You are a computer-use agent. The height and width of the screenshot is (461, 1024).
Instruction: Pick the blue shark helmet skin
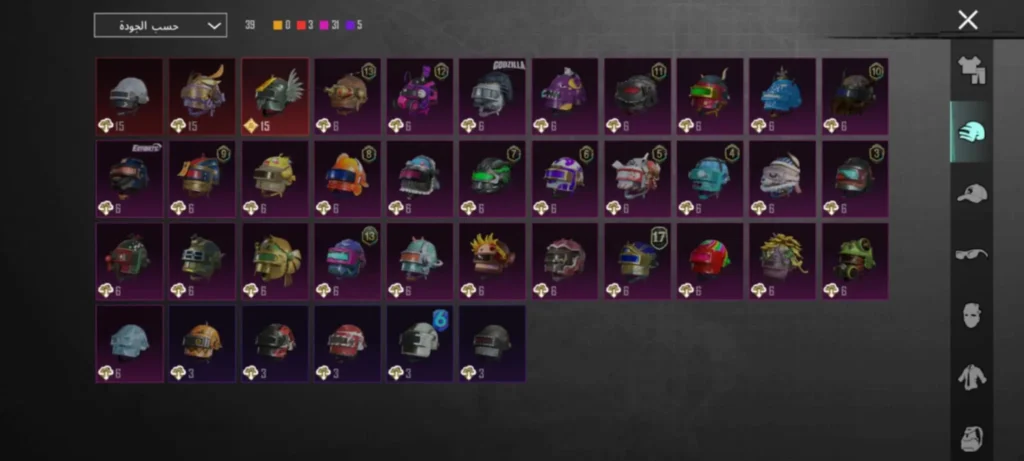click(x=782, y=97)
